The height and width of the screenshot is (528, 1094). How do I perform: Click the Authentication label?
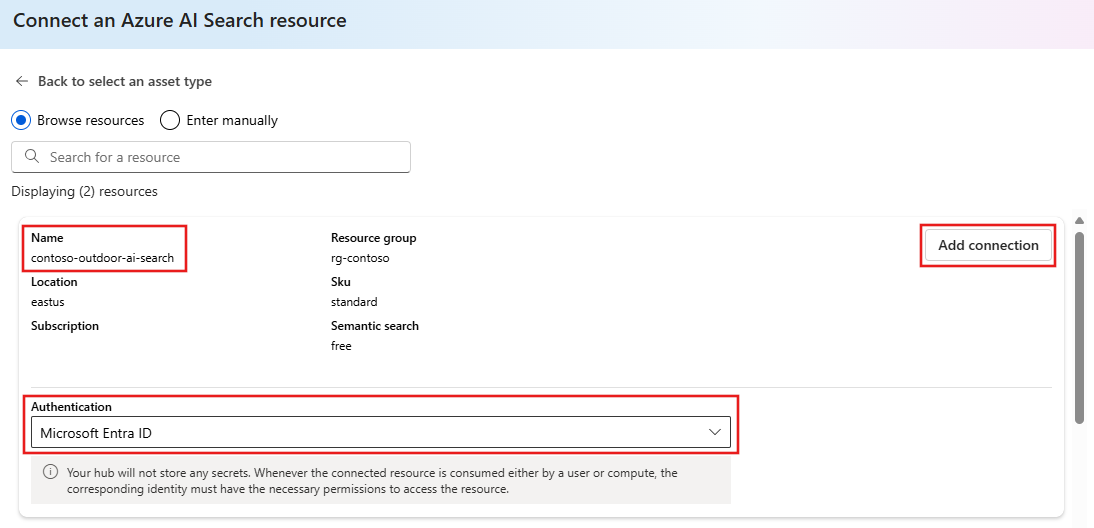pos(71,407)
